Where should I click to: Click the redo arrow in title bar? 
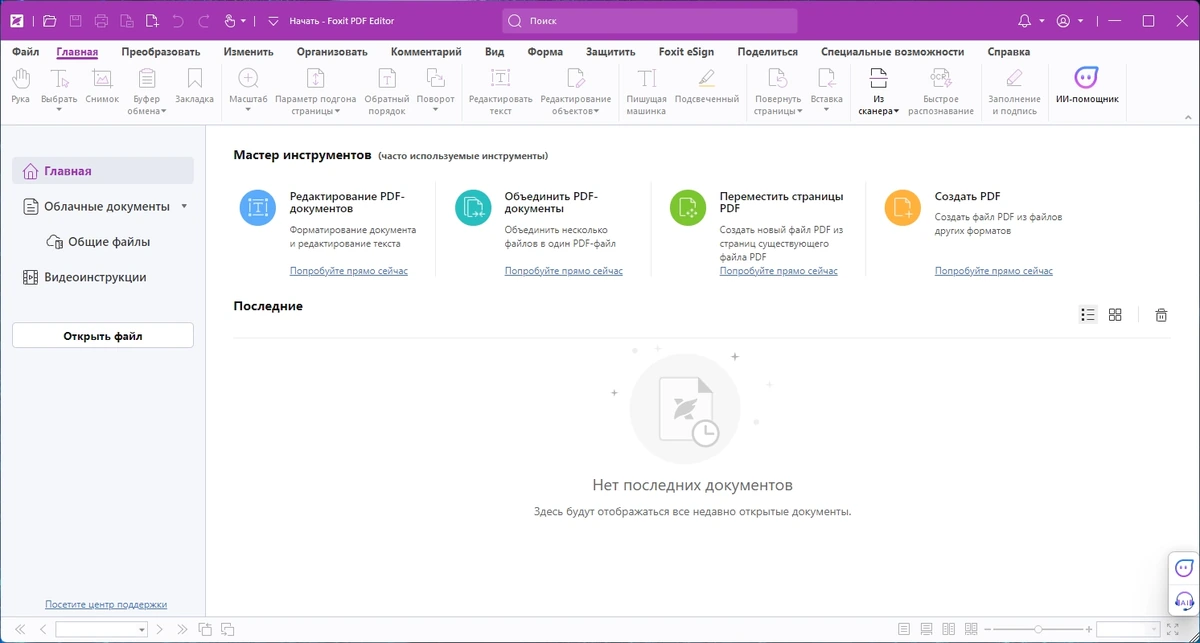(x=204, y=21)
